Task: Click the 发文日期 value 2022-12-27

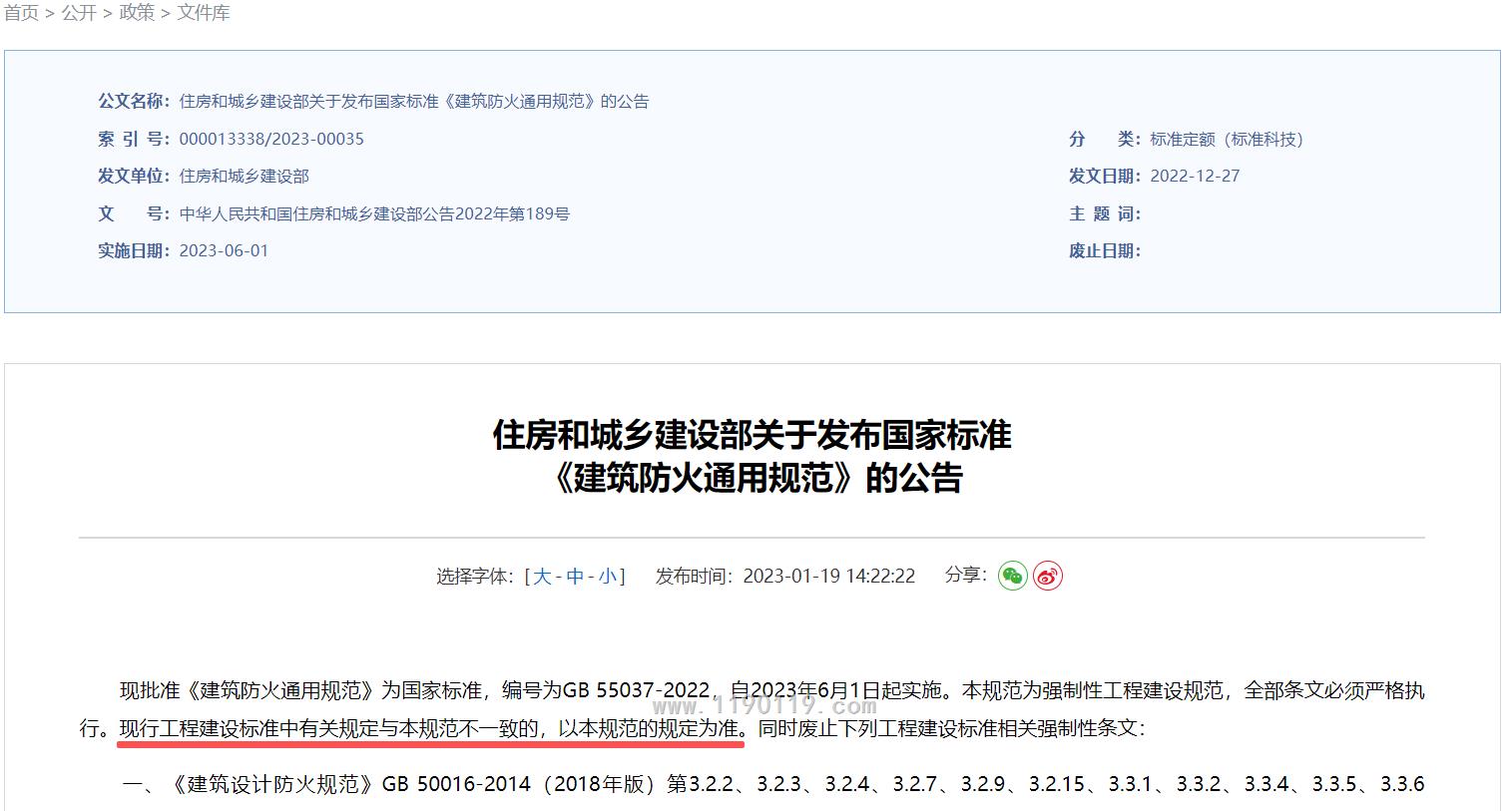Action: coord(1195,177)
